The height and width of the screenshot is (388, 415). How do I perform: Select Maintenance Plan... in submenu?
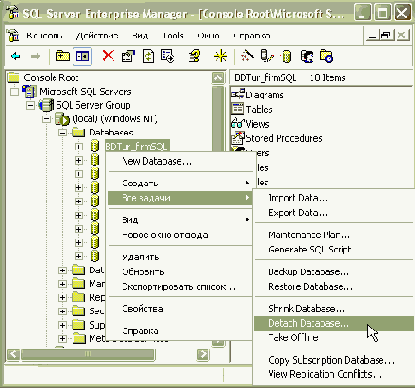click(334, 235)
